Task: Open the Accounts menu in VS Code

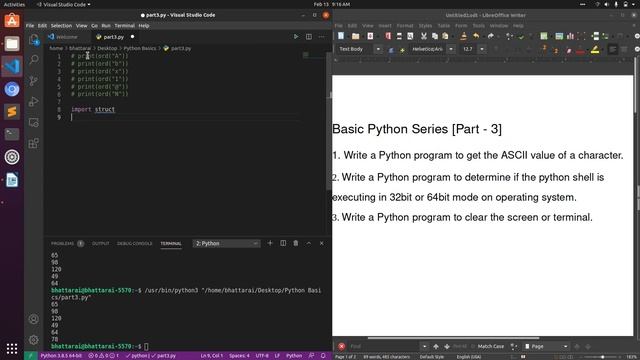Action: tap(34, 319)
